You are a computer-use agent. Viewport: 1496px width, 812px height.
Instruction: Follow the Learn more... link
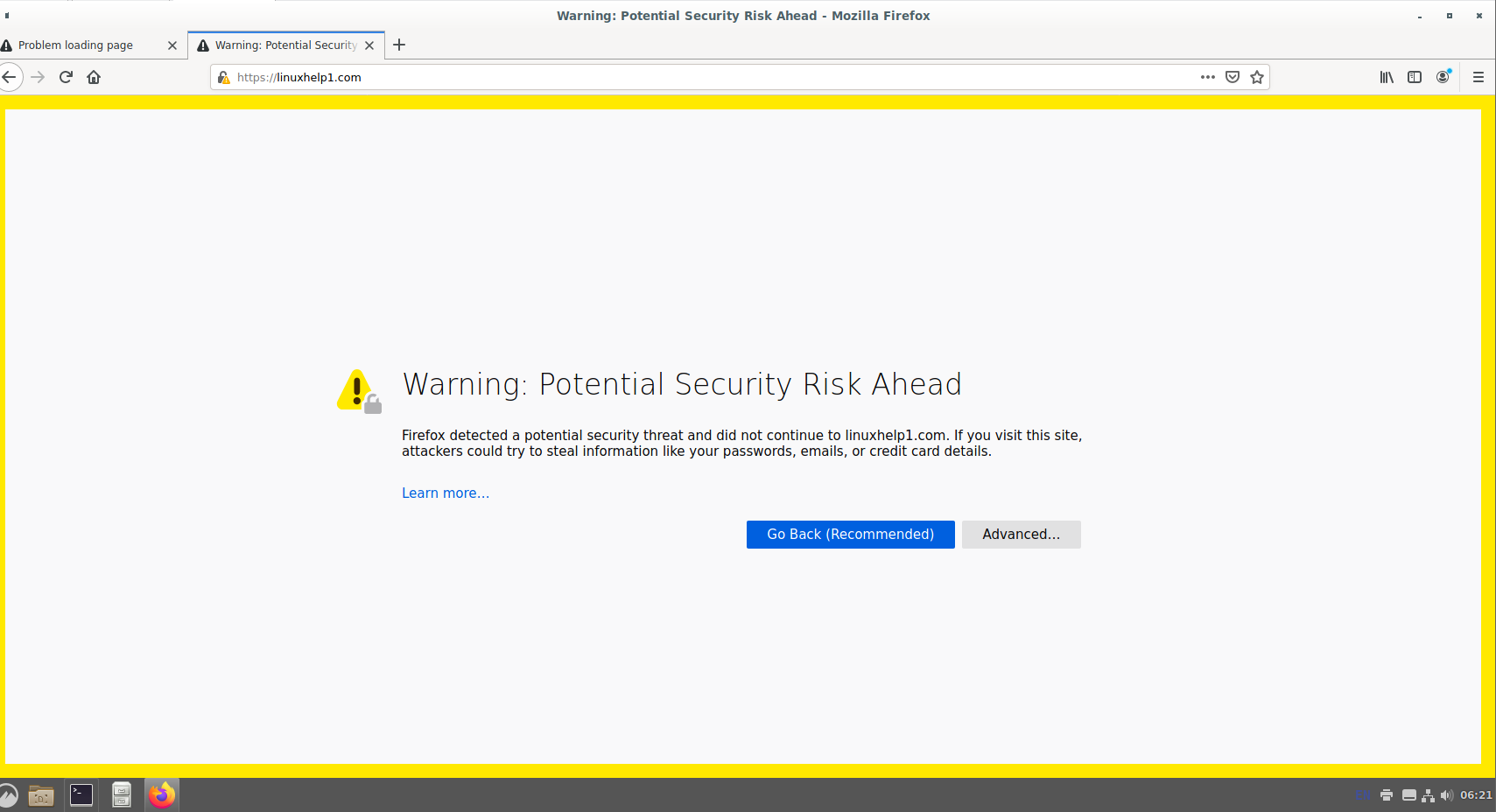(x=446, y=493)
